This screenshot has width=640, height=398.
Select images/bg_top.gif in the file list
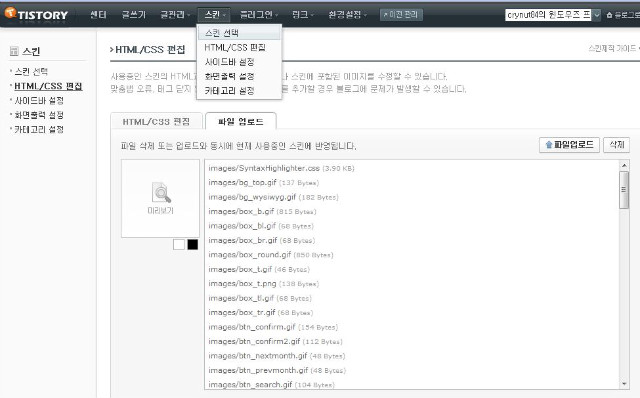(264, 182)
